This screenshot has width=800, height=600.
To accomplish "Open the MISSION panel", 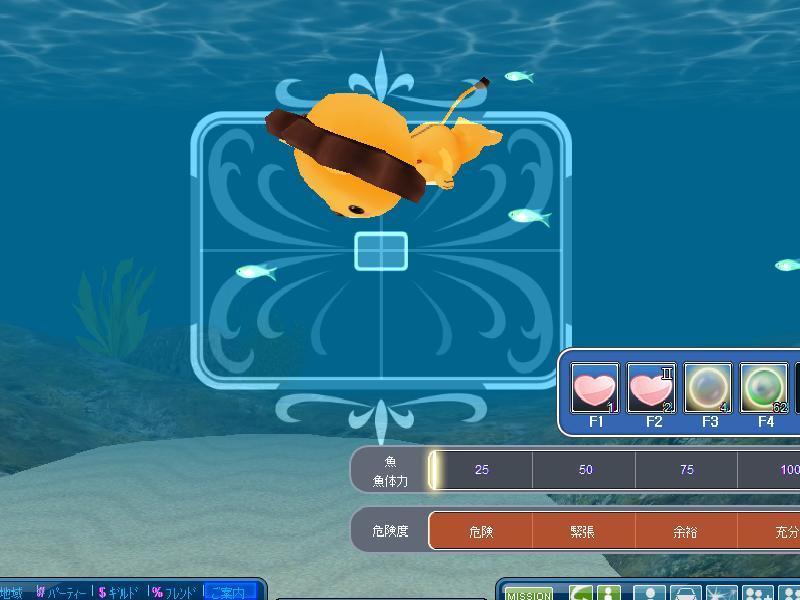I will [x=528, y=595].
